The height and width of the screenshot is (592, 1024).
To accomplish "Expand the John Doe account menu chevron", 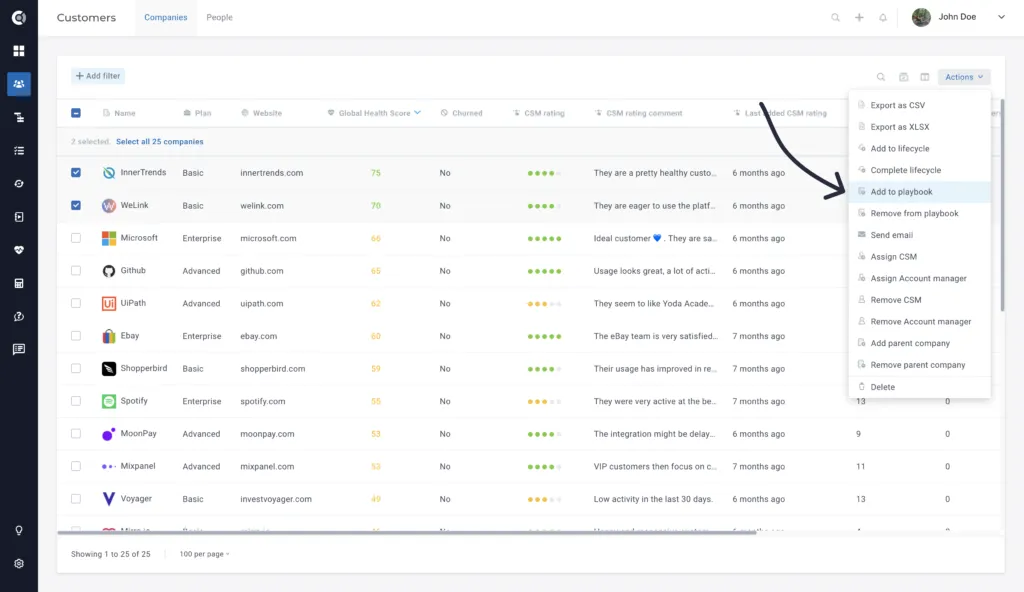I will [1001, 17].
